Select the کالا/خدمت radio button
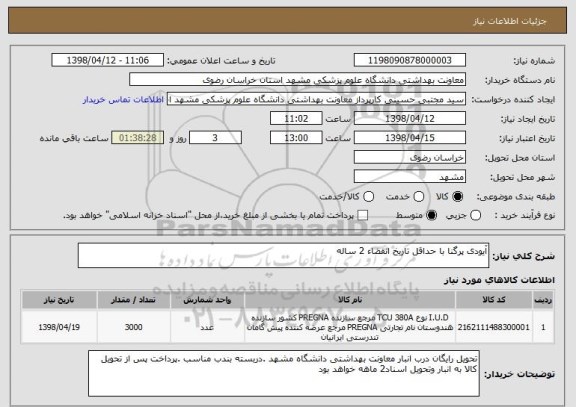Image resolution: width=576 pixels, height=407 pixels. (x=368, y=197)
